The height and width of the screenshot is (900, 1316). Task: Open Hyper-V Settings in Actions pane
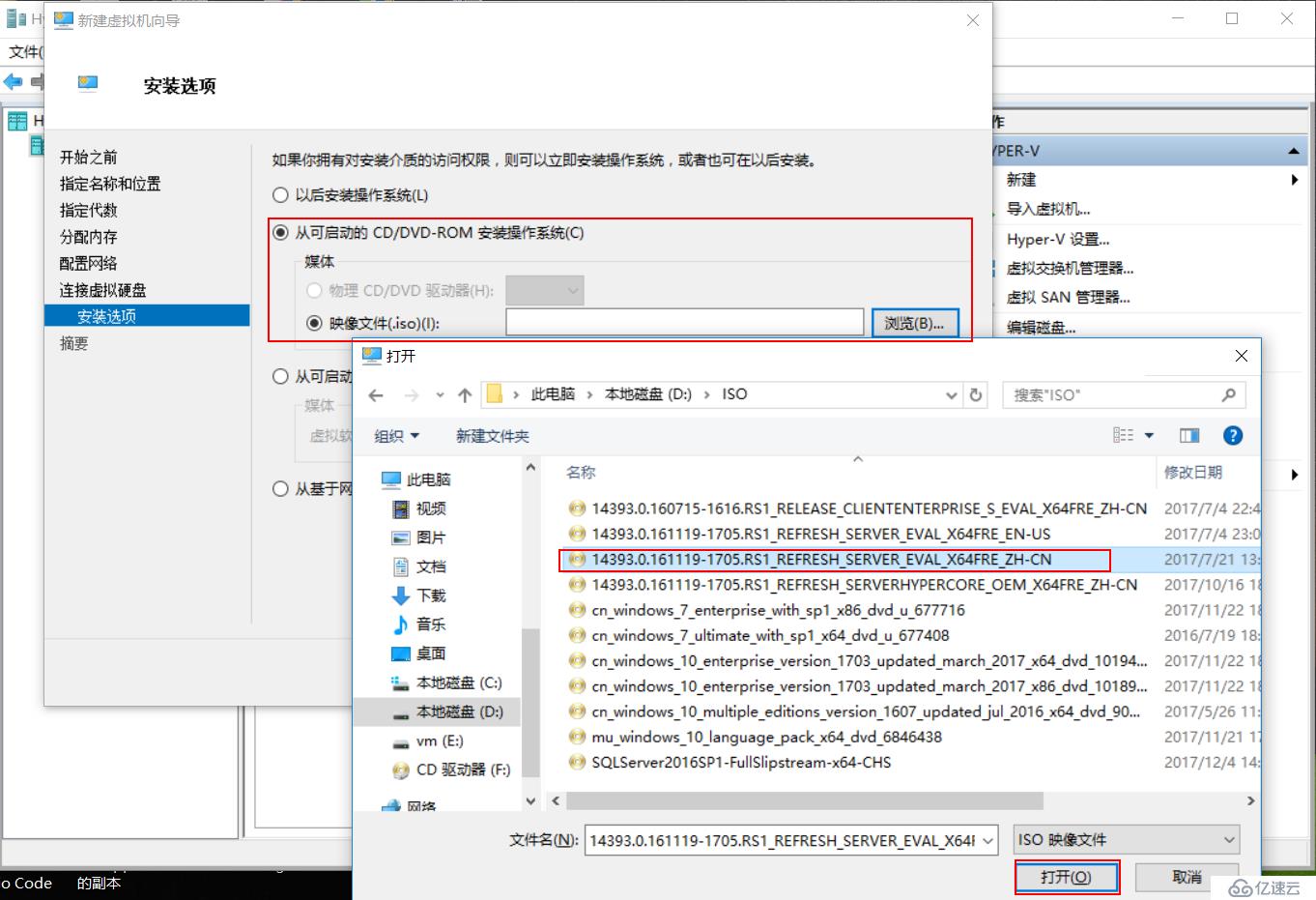tap(1058, 239)
